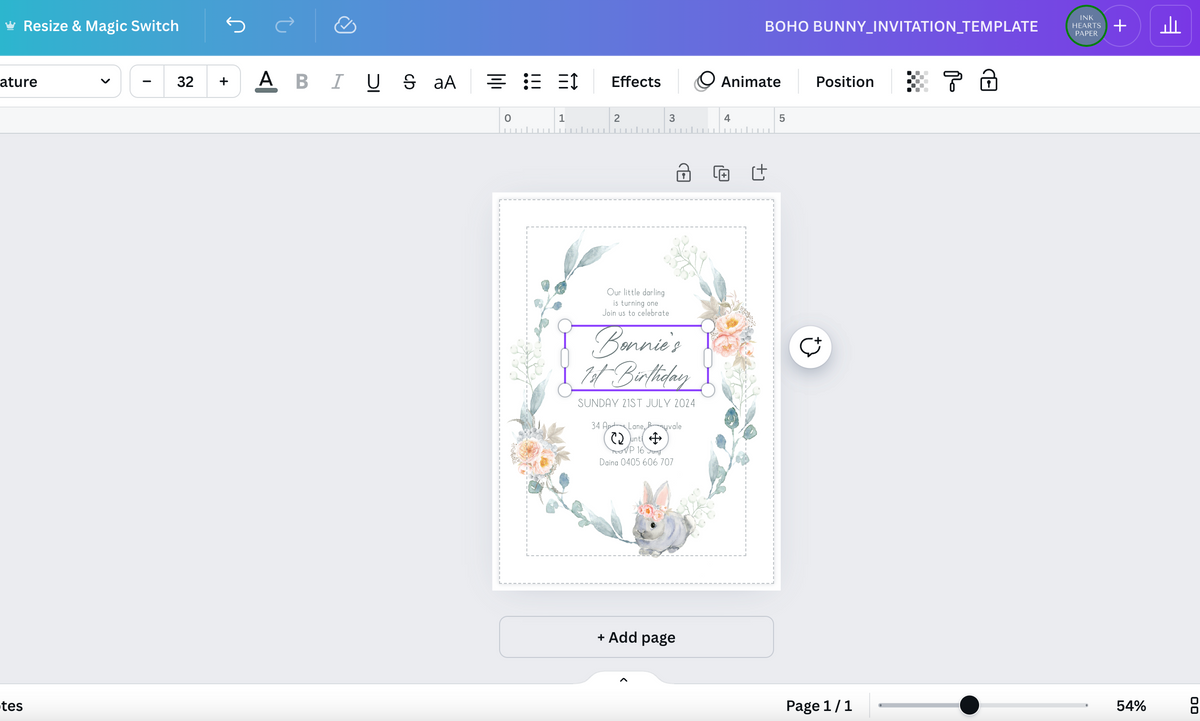Undo the last action
Image resolution: width=1200 pixels, height=721 pixels.
click(x=236, y=25)
